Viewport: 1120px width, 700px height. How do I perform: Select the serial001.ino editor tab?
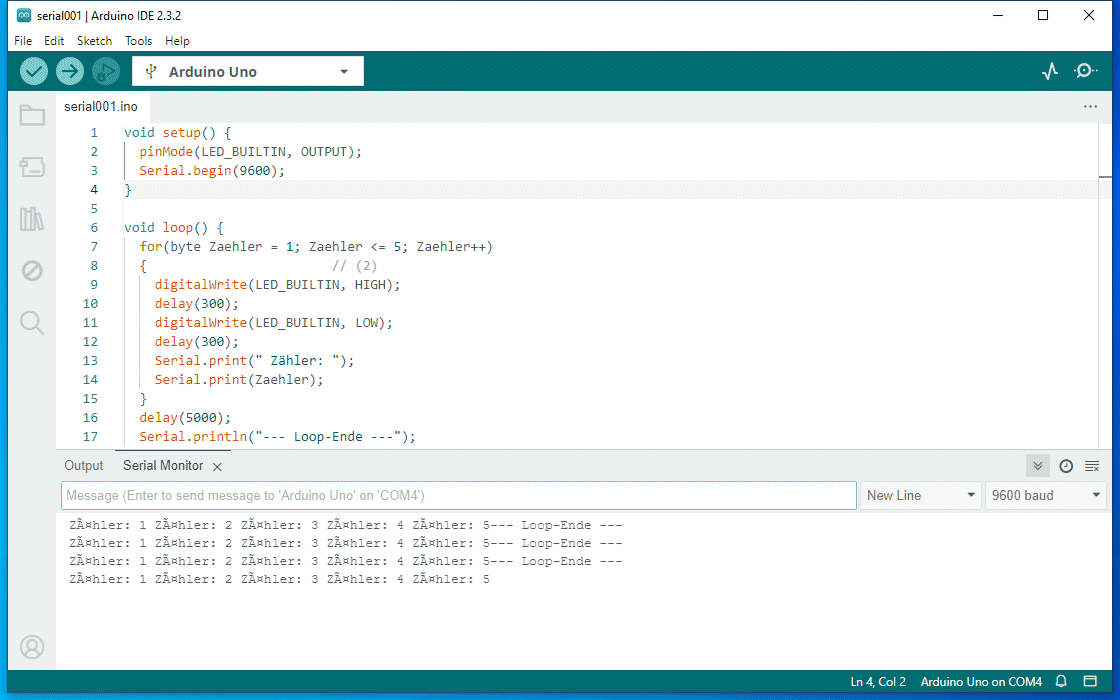(x=101, y=106)
